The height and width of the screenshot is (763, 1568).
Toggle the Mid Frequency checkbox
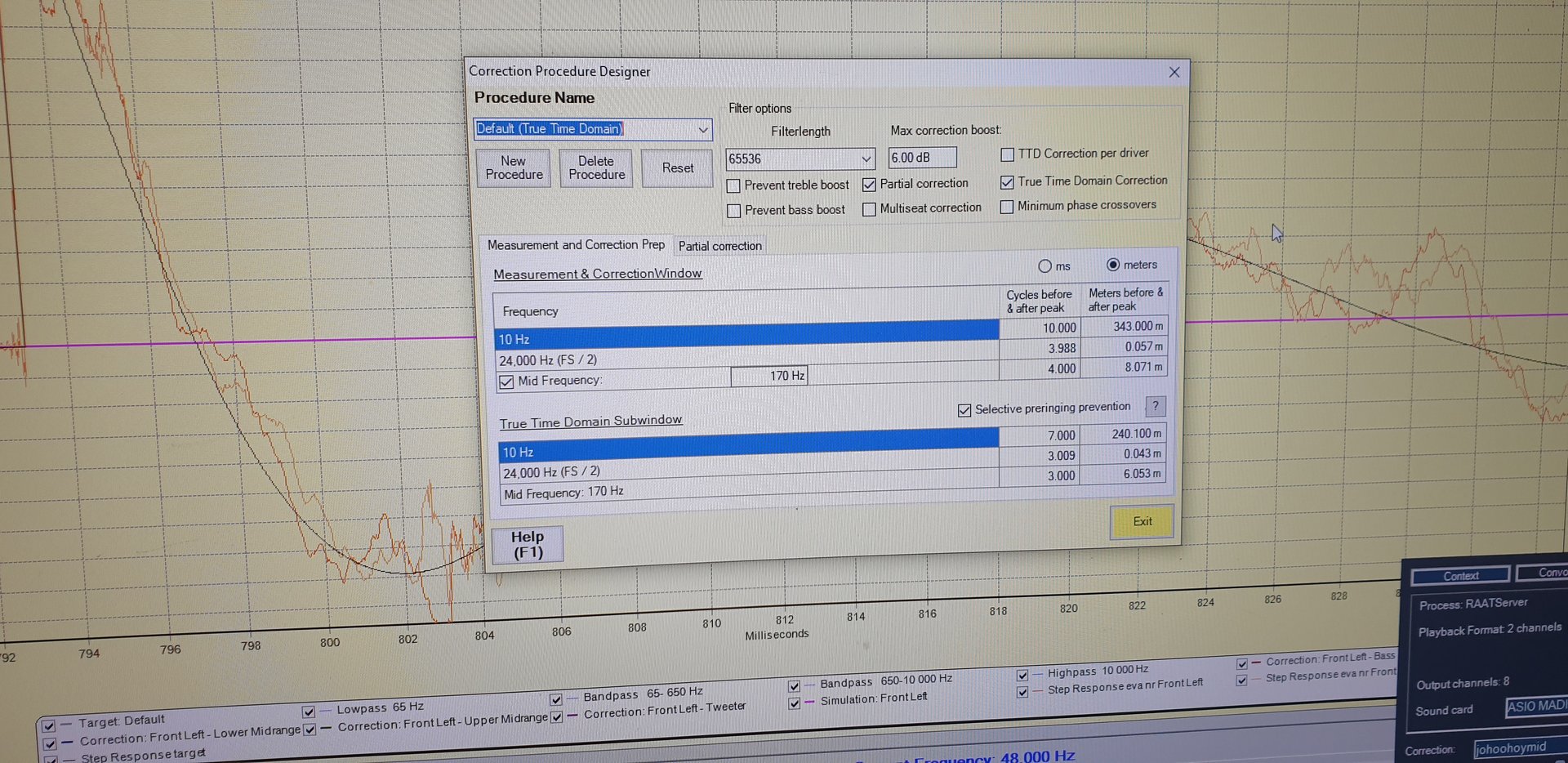pos(506,381)
